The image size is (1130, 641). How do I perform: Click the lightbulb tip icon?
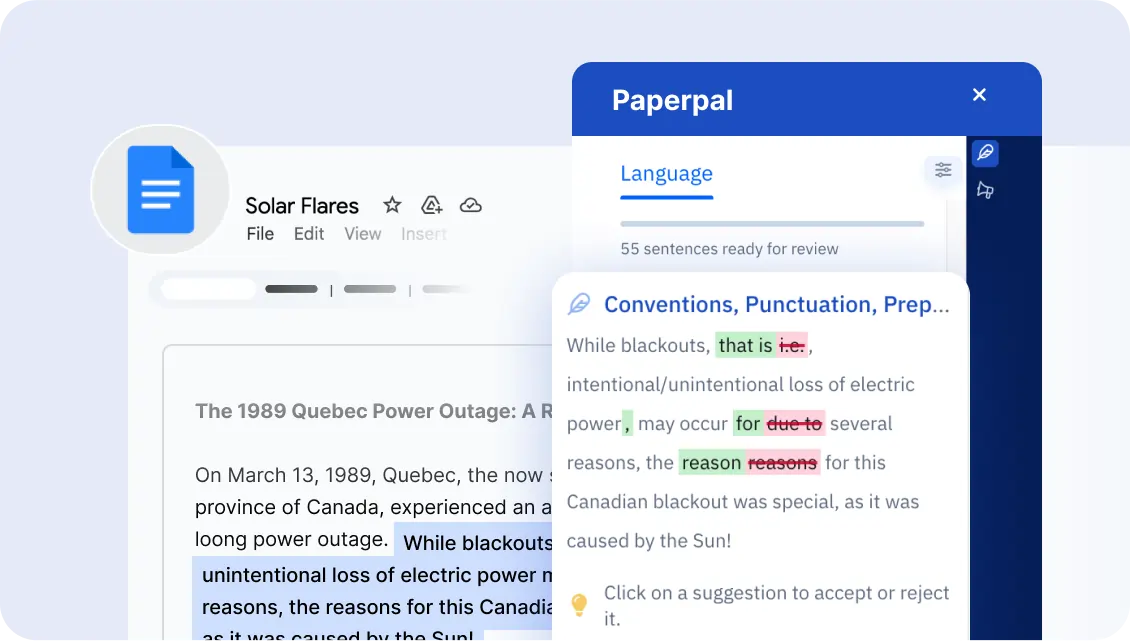(578, 604)
